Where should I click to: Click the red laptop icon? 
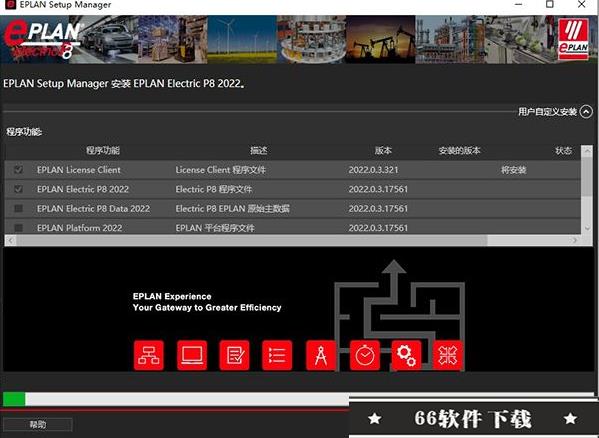[x=192, y=356]
